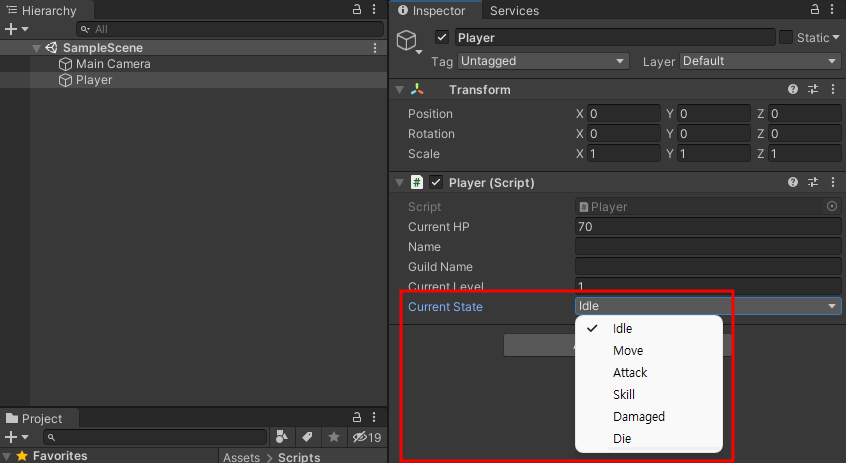This screenshot has width=846, height=463.
Task: Collapse the Player (Script) component foldout
Action: [399, 182]
